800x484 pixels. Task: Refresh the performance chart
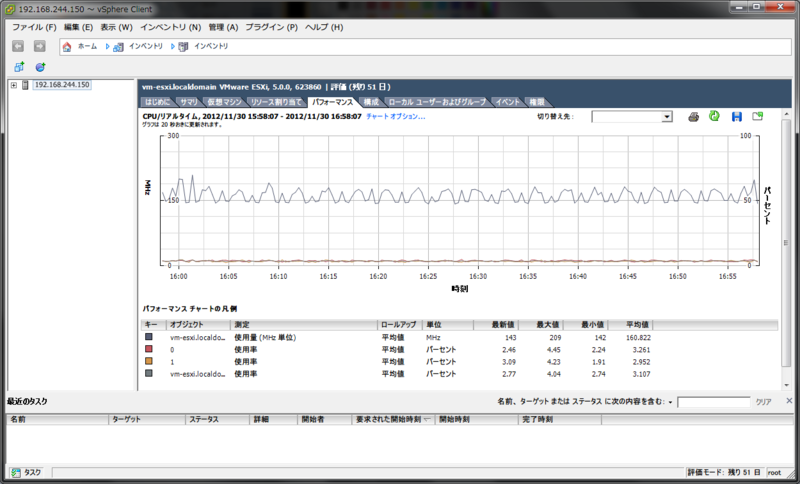tap(714, 116)
